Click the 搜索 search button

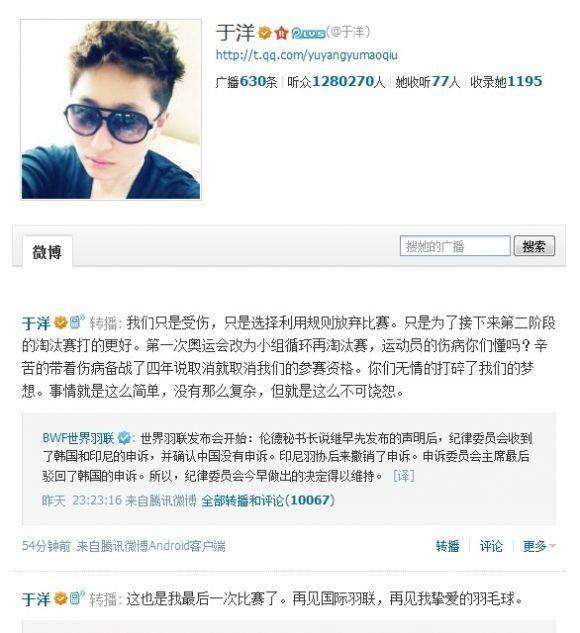534,246
